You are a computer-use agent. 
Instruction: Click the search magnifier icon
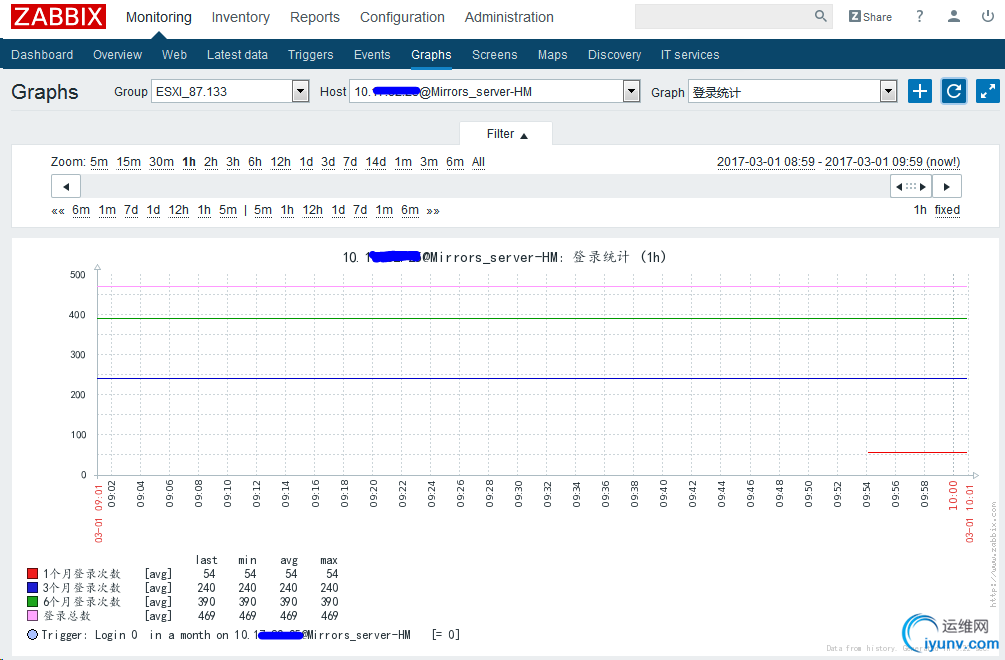click(x=821, y=17)
